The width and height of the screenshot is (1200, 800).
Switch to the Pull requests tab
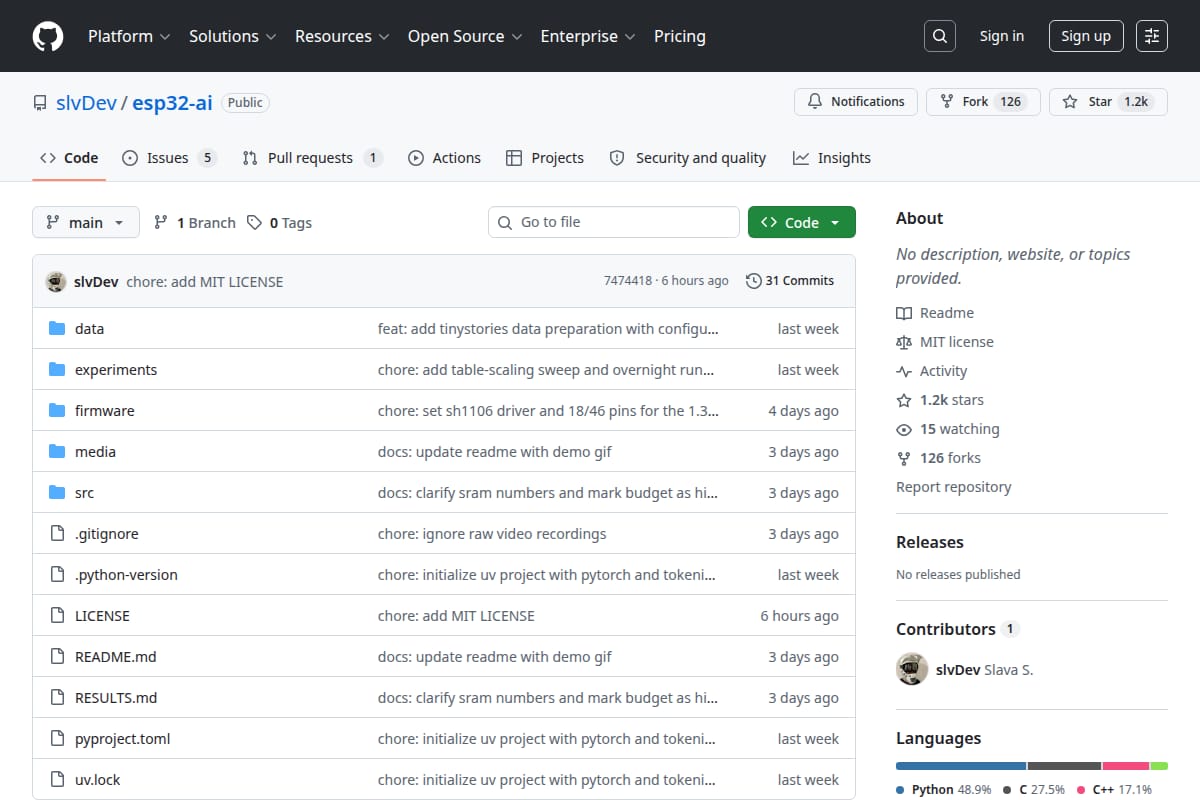click(x=312, y=158)
